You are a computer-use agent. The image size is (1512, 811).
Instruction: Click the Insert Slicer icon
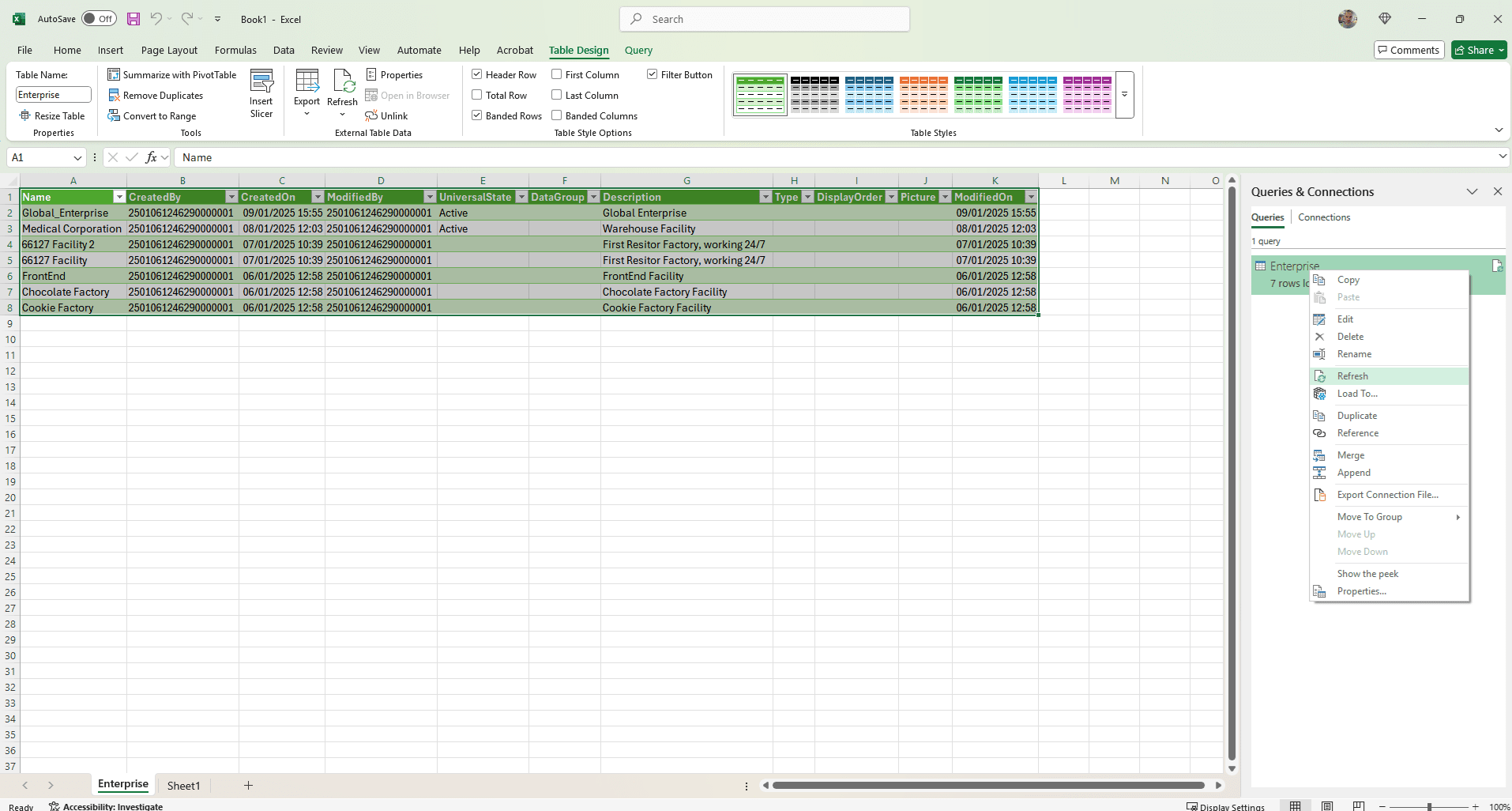(261, 81)
